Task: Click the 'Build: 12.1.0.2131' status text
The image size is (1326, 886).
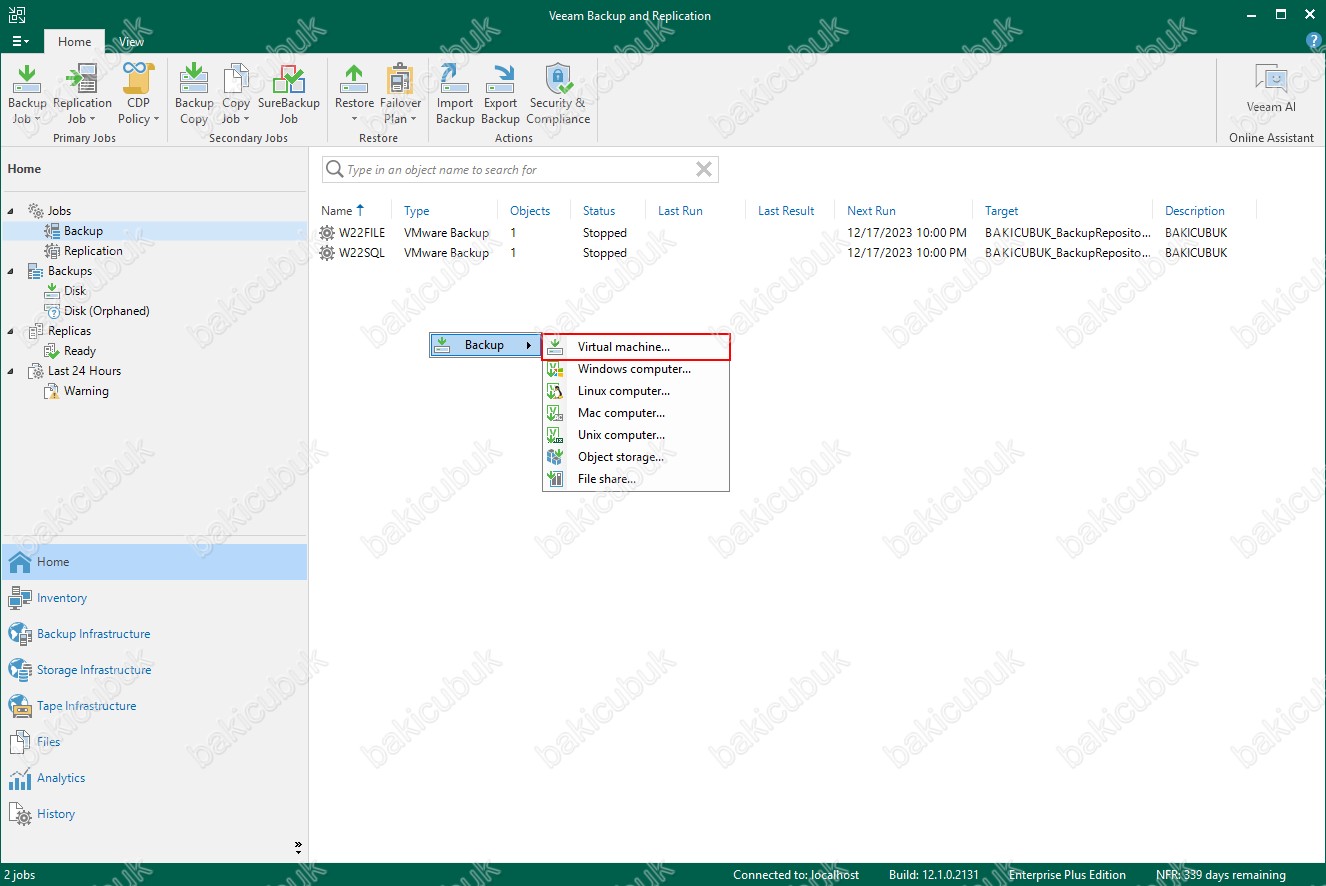Action: (x=934, y=875)
